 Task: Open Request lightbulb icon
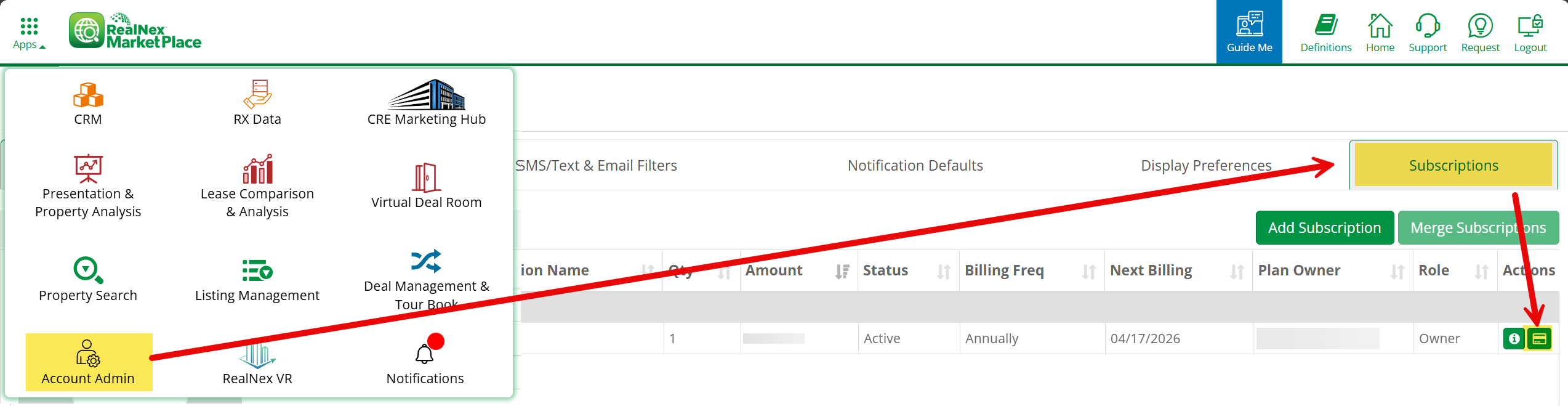tap(1480, 33)
